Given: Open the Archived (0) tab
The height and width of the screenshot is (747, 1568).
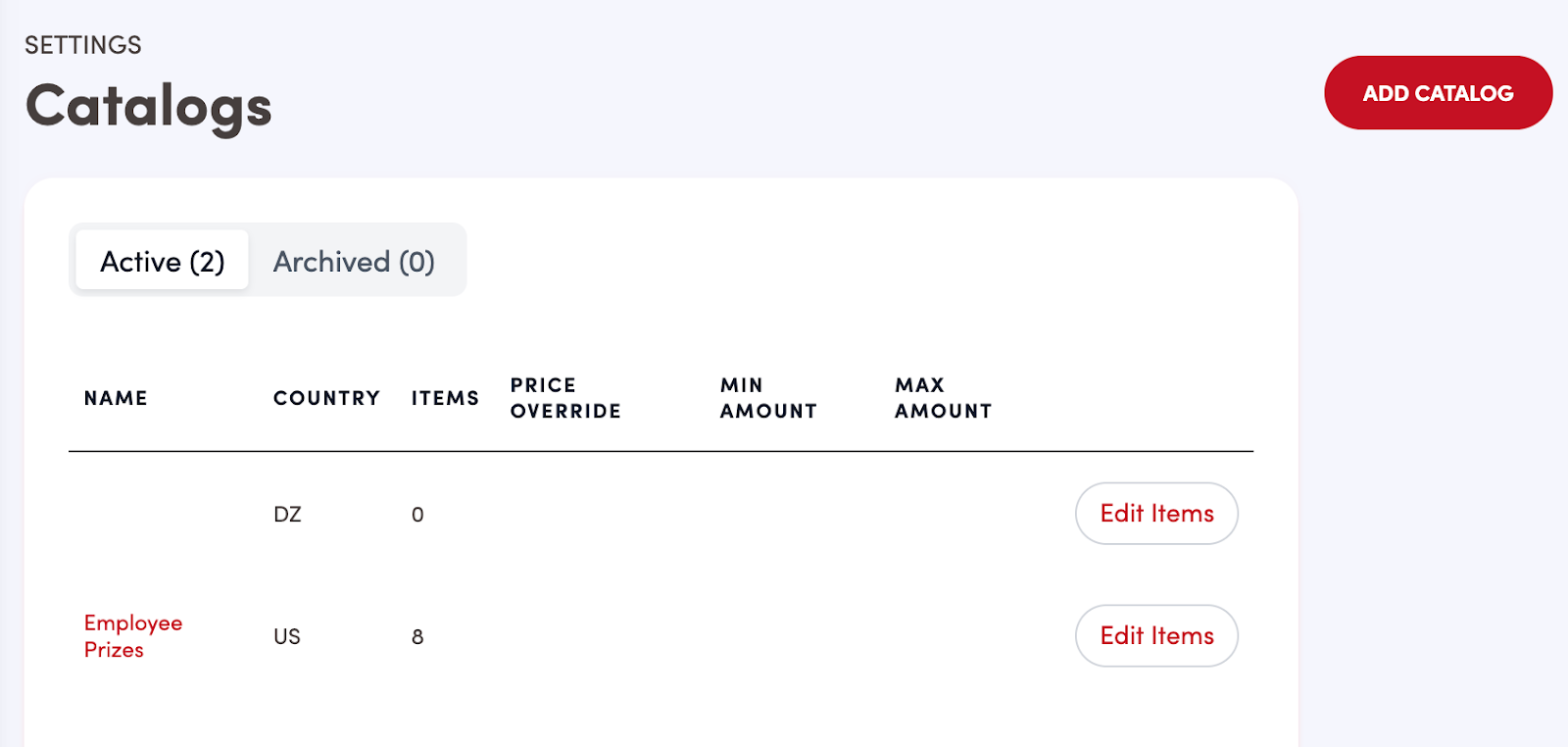Looking at the screenshot, I should coord(354,261).
